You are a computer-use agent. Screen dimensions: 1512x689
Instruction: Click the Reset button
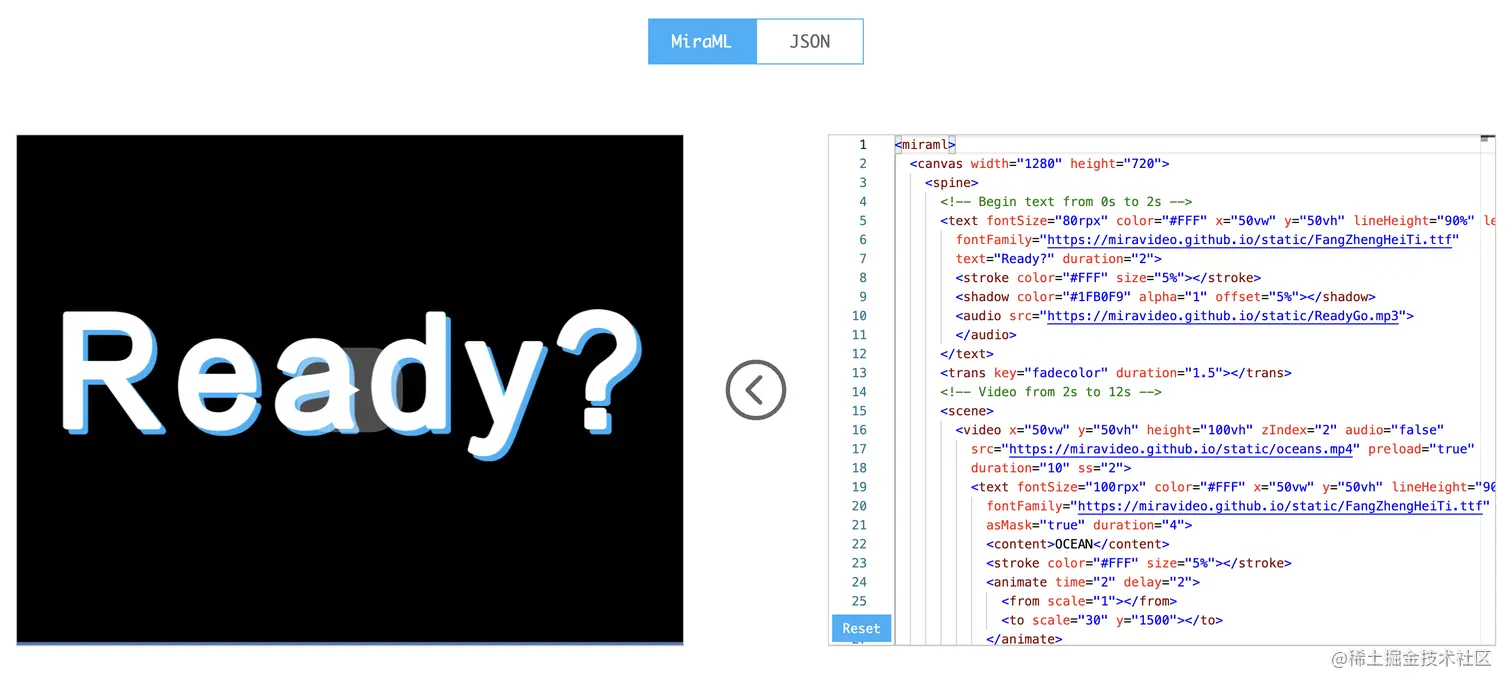(861, 628)
